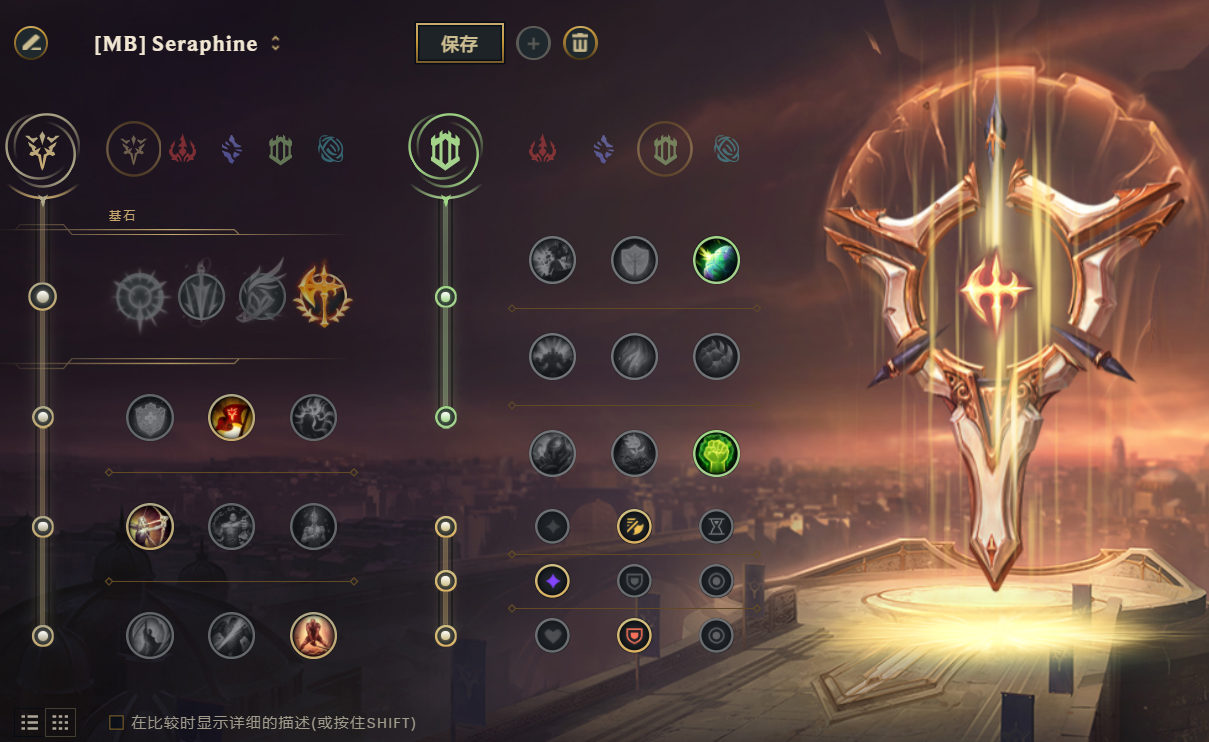
Task: Expand the primary Precision path selector
Action: 41,150
